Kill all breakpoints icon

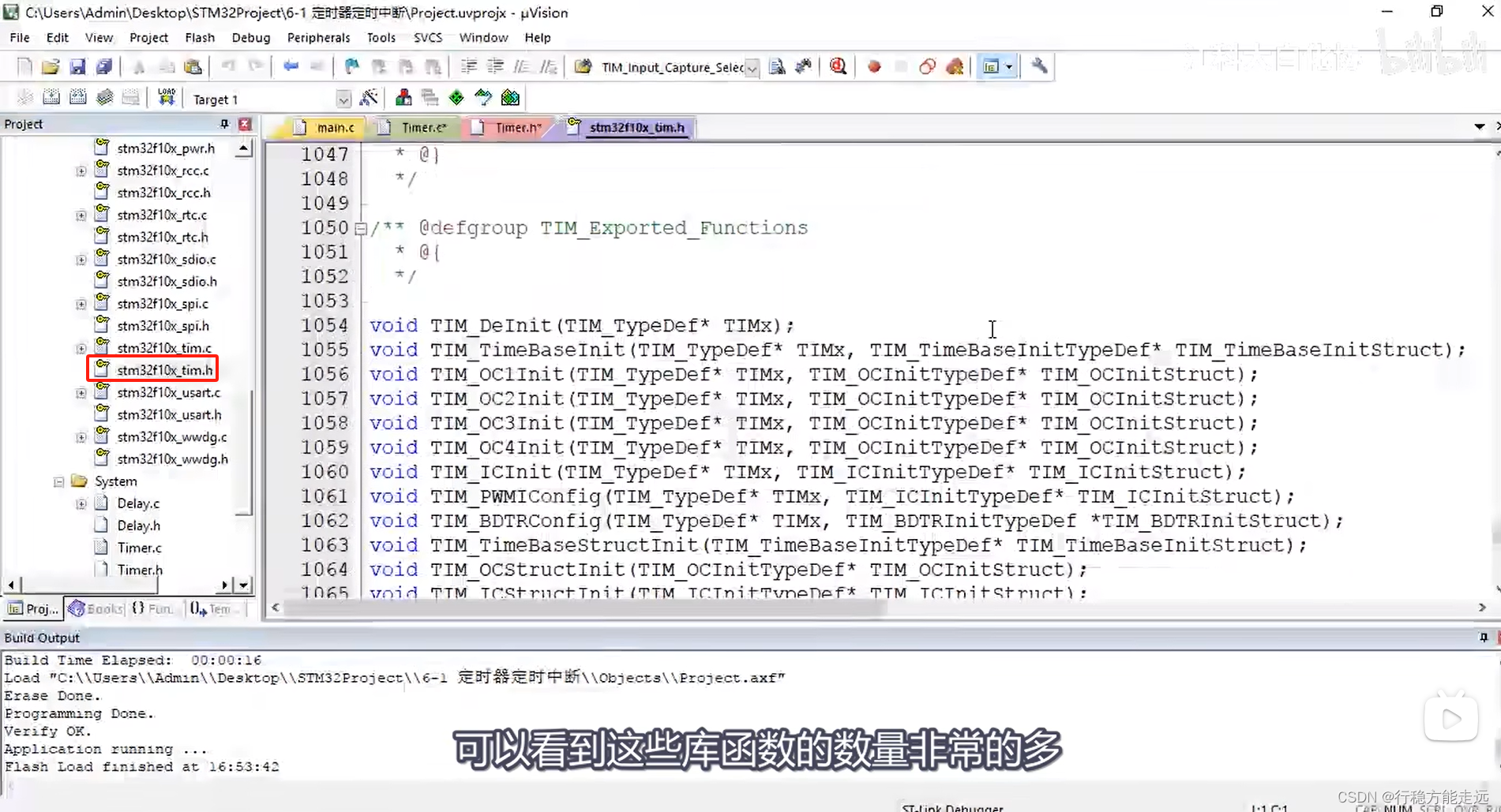point(955,67)
